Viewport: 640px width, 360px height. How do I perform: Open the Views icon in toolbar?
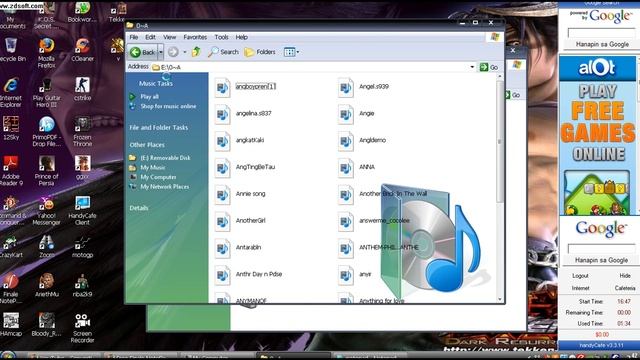point(289,52)
